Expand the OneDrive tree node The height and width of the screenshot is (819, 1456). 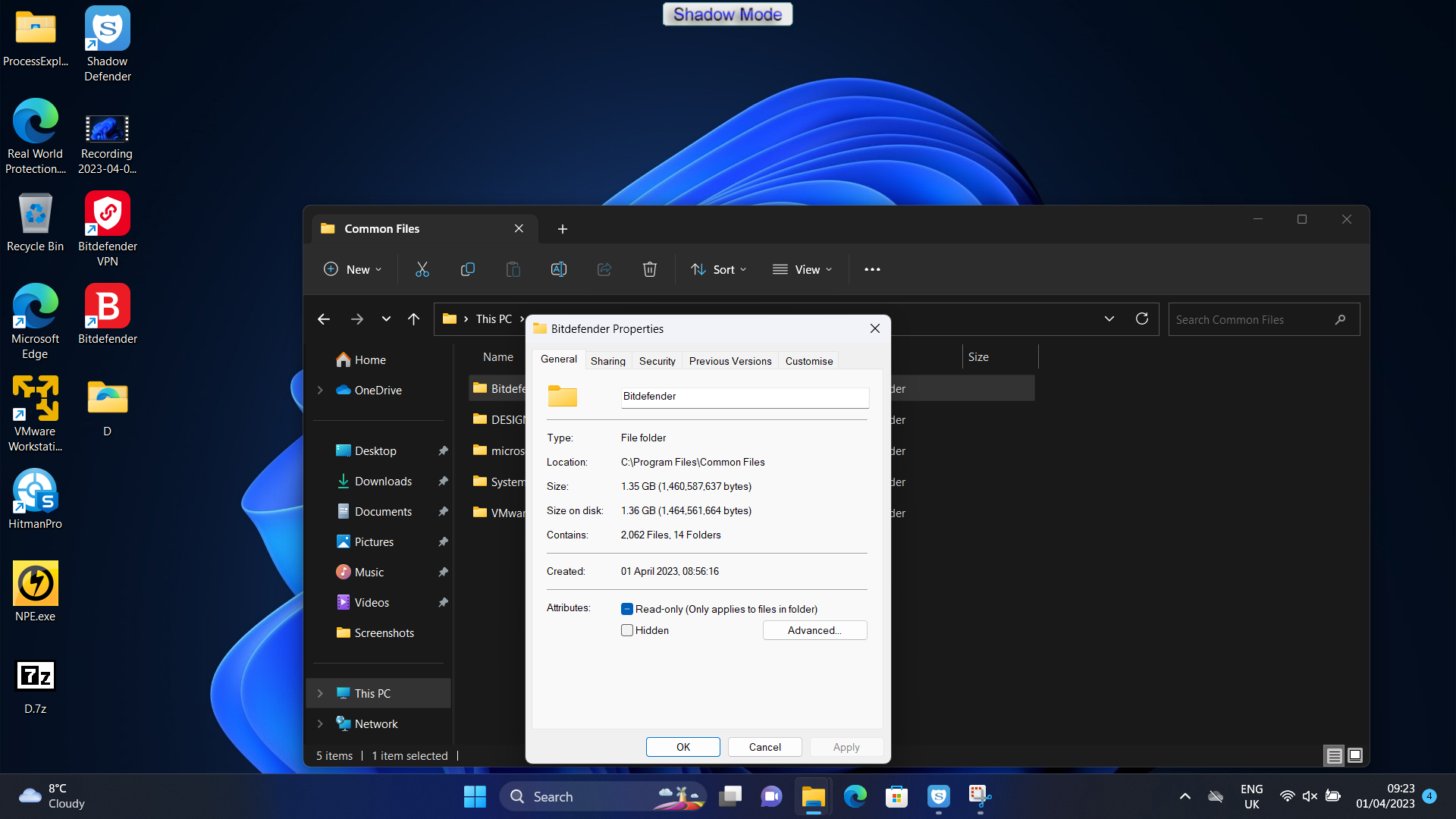point(320,390)
